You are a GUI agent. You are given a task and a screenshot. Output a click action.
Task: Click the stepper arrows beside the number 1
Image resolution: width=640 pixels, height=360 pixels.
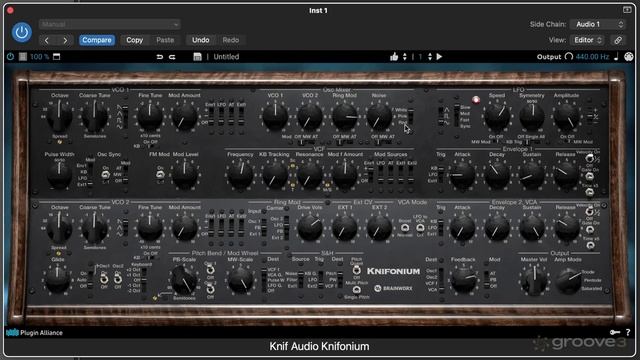coord(430,57)
